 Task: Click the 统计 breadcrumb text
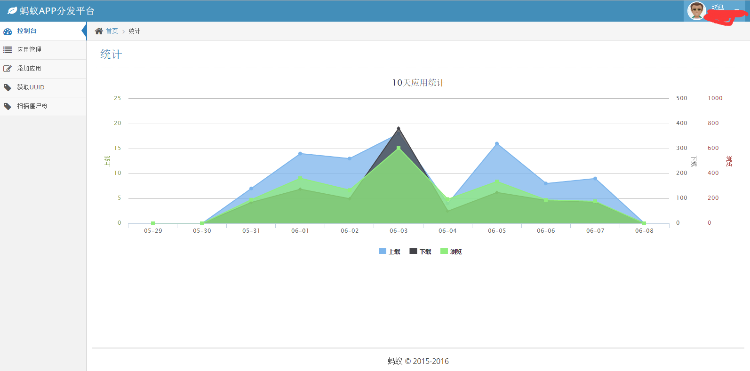[134, 31]
